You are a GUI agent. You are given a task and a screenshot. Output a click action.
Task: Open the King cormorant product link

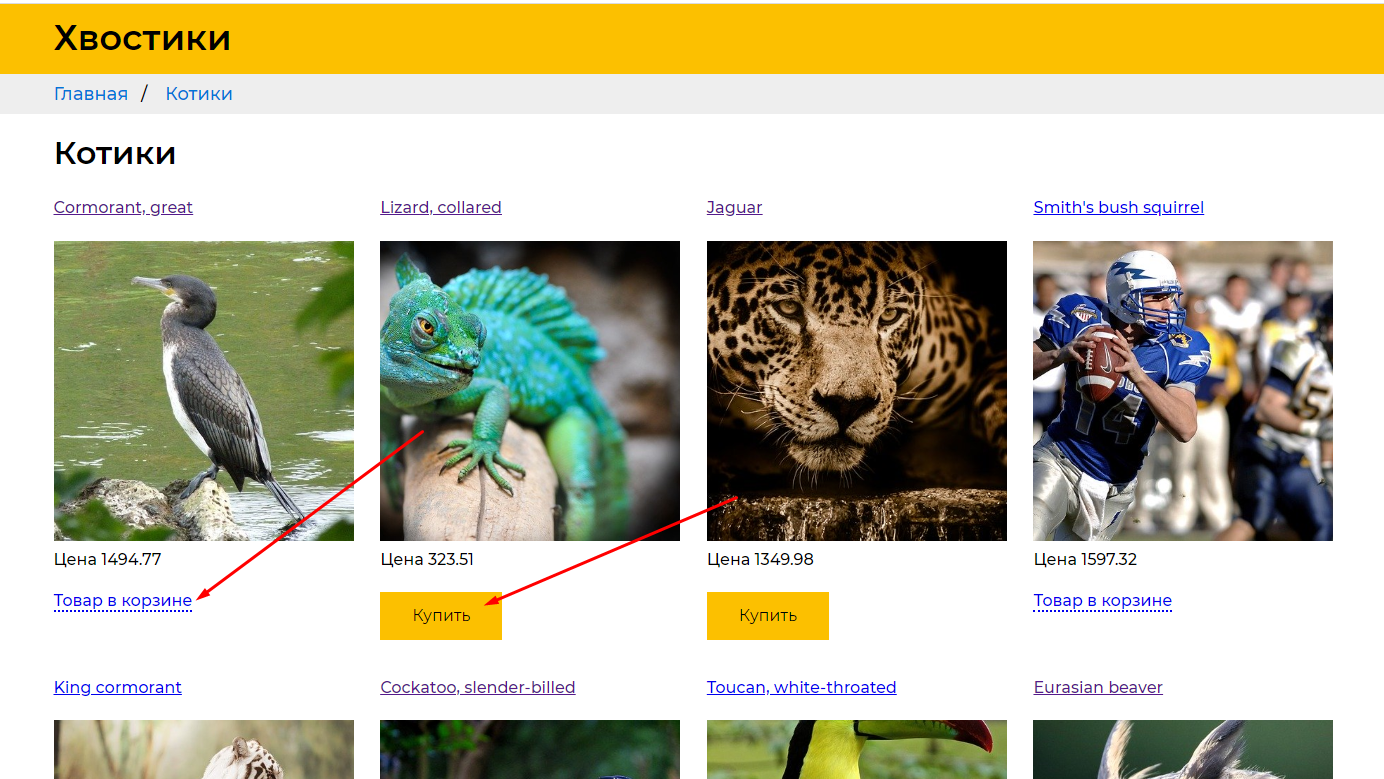[x=118, y=688]
